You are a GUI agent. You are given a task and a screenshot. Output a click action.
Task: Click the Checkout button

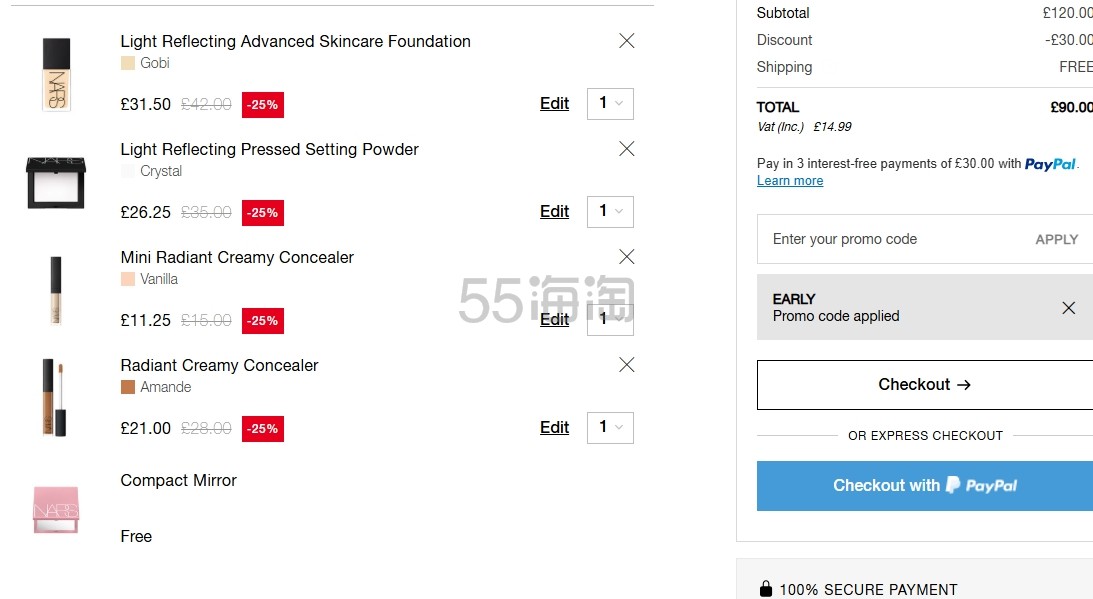coord(924,385)
